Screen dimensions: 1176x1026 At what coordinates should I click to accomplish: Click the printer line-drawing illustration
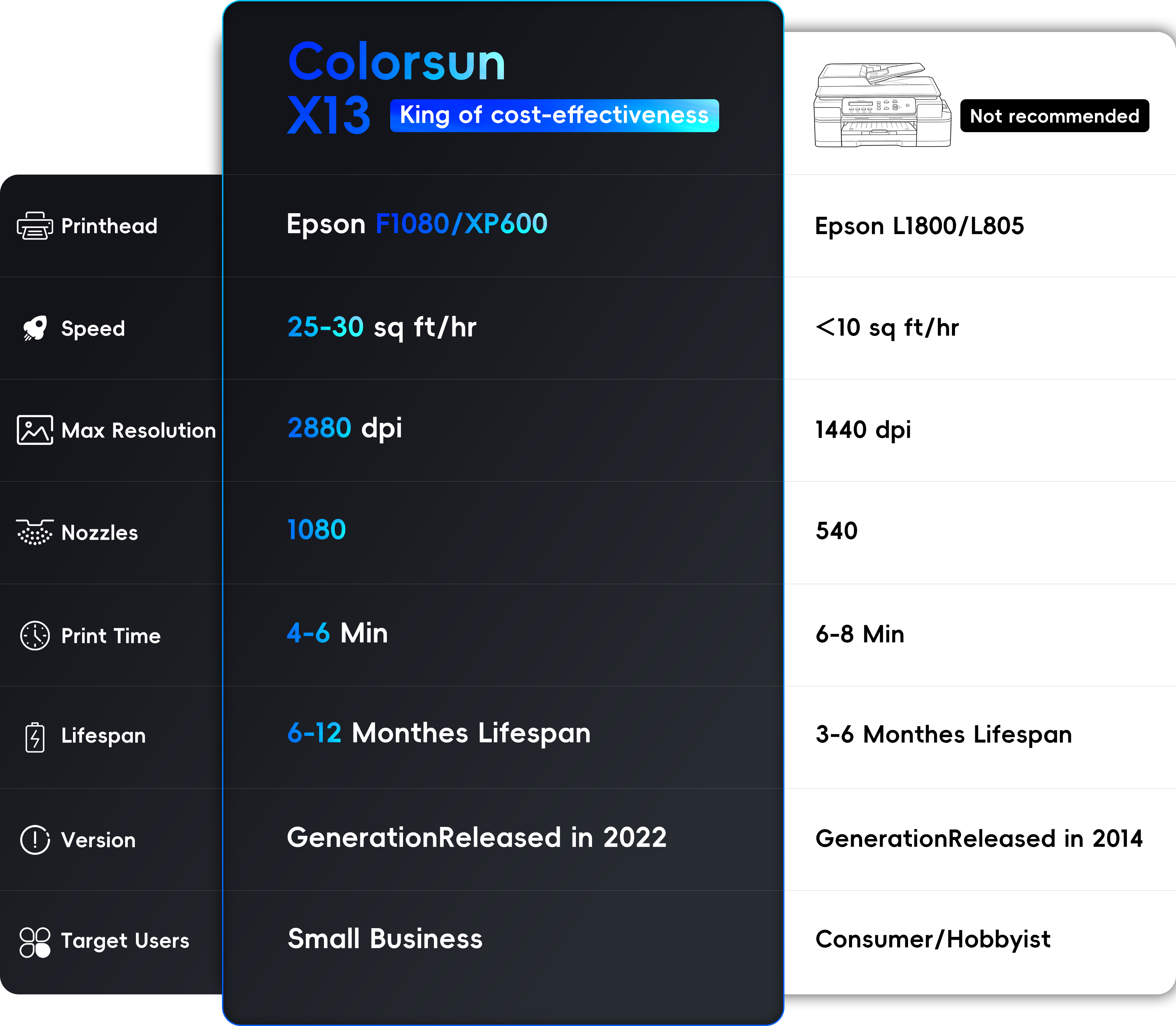coord(883,105)
